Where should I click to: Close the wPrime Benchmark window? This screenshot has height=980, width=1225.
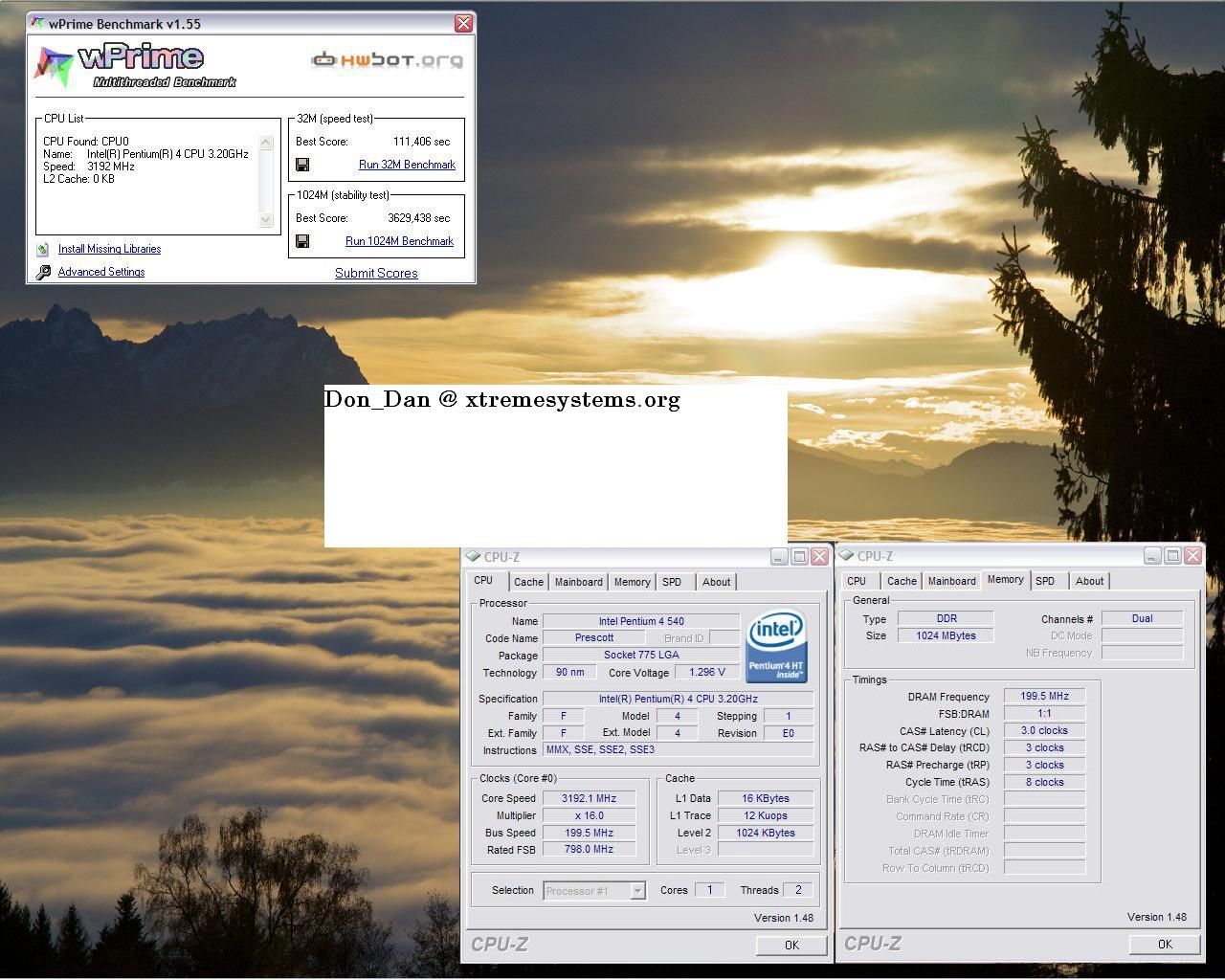click(x=463, y=23)
